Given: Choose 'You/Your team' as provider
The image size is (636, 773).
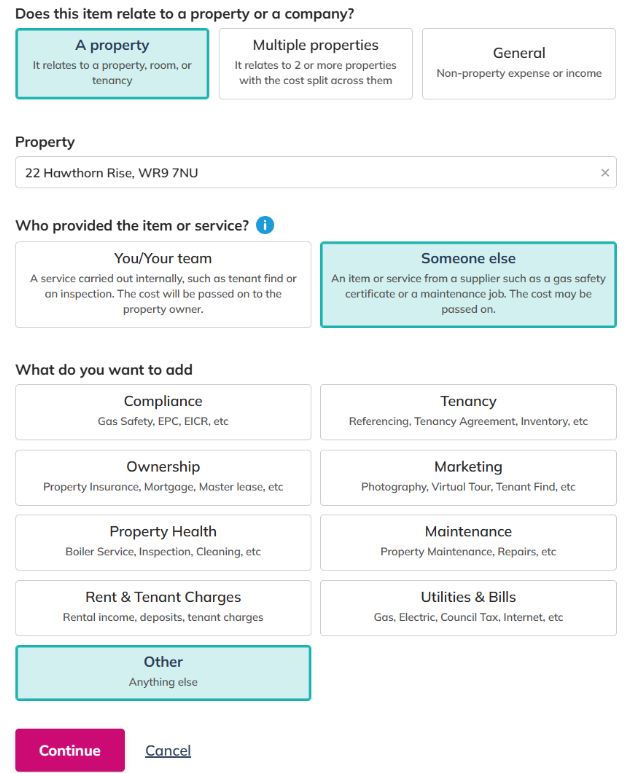Looking at the screenshot, I should point(163,284).
